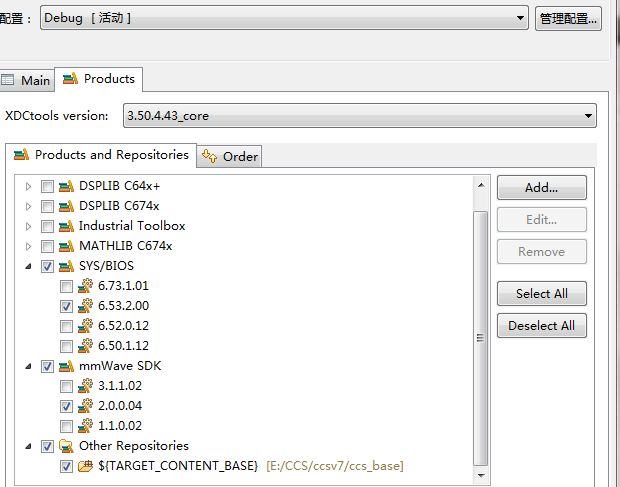Collapse the mmWave SDK tree node
Image resolution: width=620 pixels, height=487 pixels.
click(x=28, y=367)
